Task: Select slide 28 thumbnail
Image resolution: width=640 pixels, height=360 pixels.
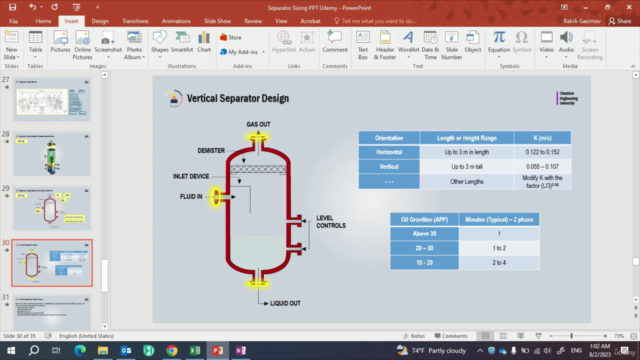Action: [52, 154]
